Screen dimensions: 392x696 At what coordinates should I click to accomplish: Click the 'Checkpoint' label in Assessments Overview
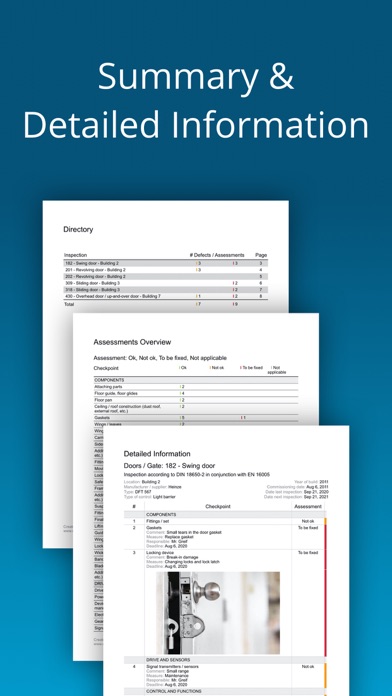[106, 368]
